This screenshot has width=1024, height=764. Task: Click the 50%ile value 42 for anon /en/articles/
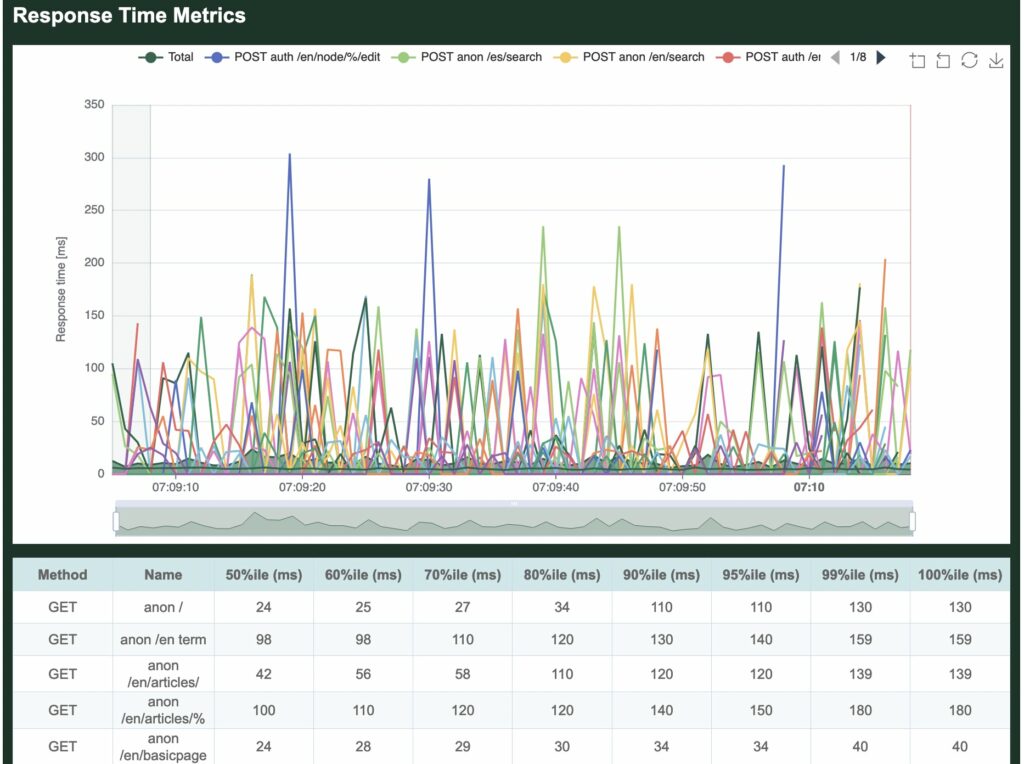click(x=264, y=674)
